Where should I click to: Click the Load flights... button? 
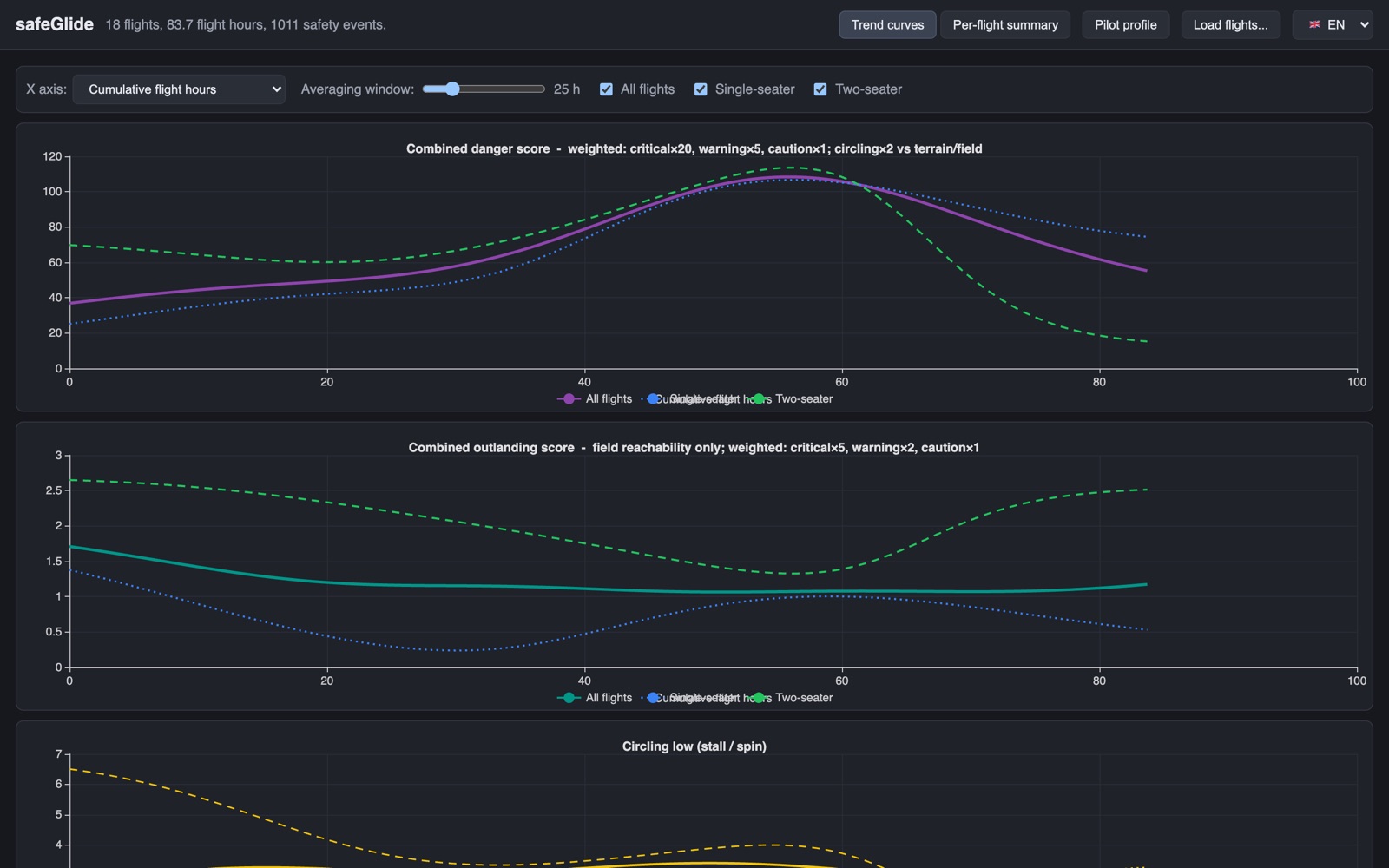(x=1230, y=24)
